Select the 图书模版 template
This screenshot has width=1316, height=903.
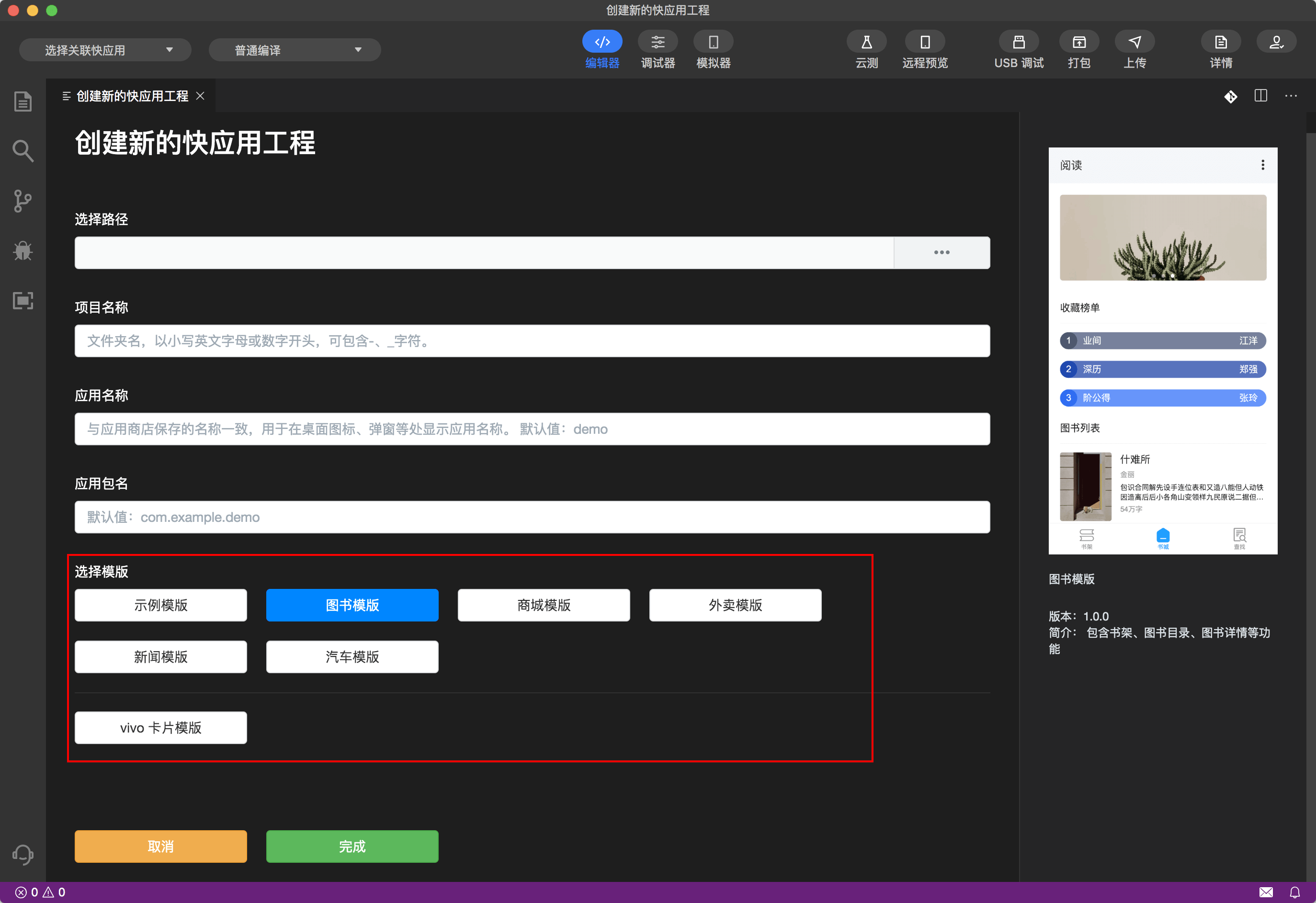tap(352, 605)
